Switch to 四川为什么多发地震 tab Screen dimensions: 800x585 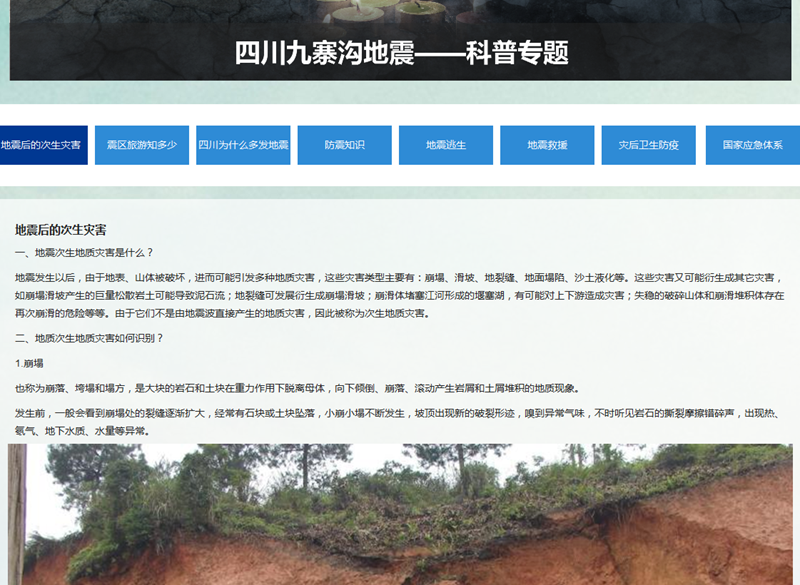pos(243,145)
